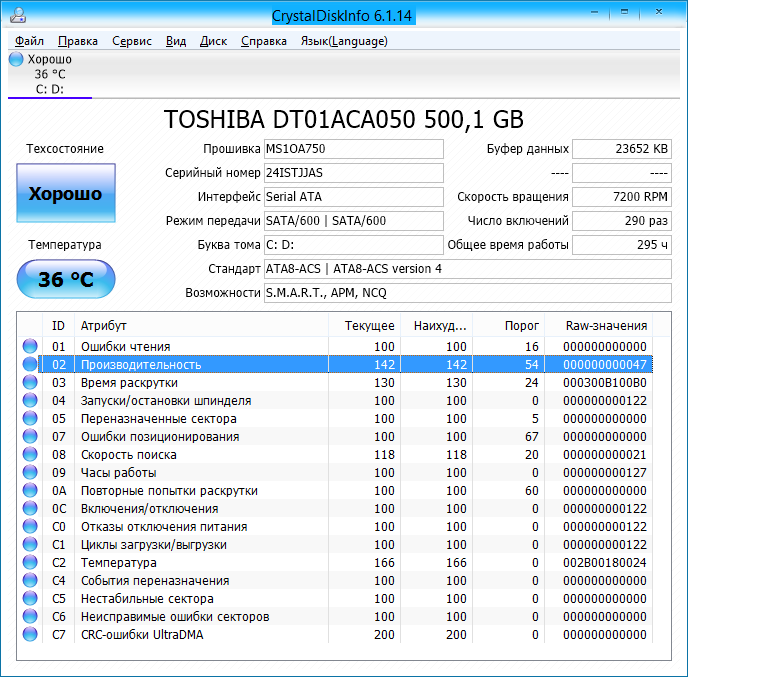Open the Файл menu
768x677 pixels.
tap(29, 41)
